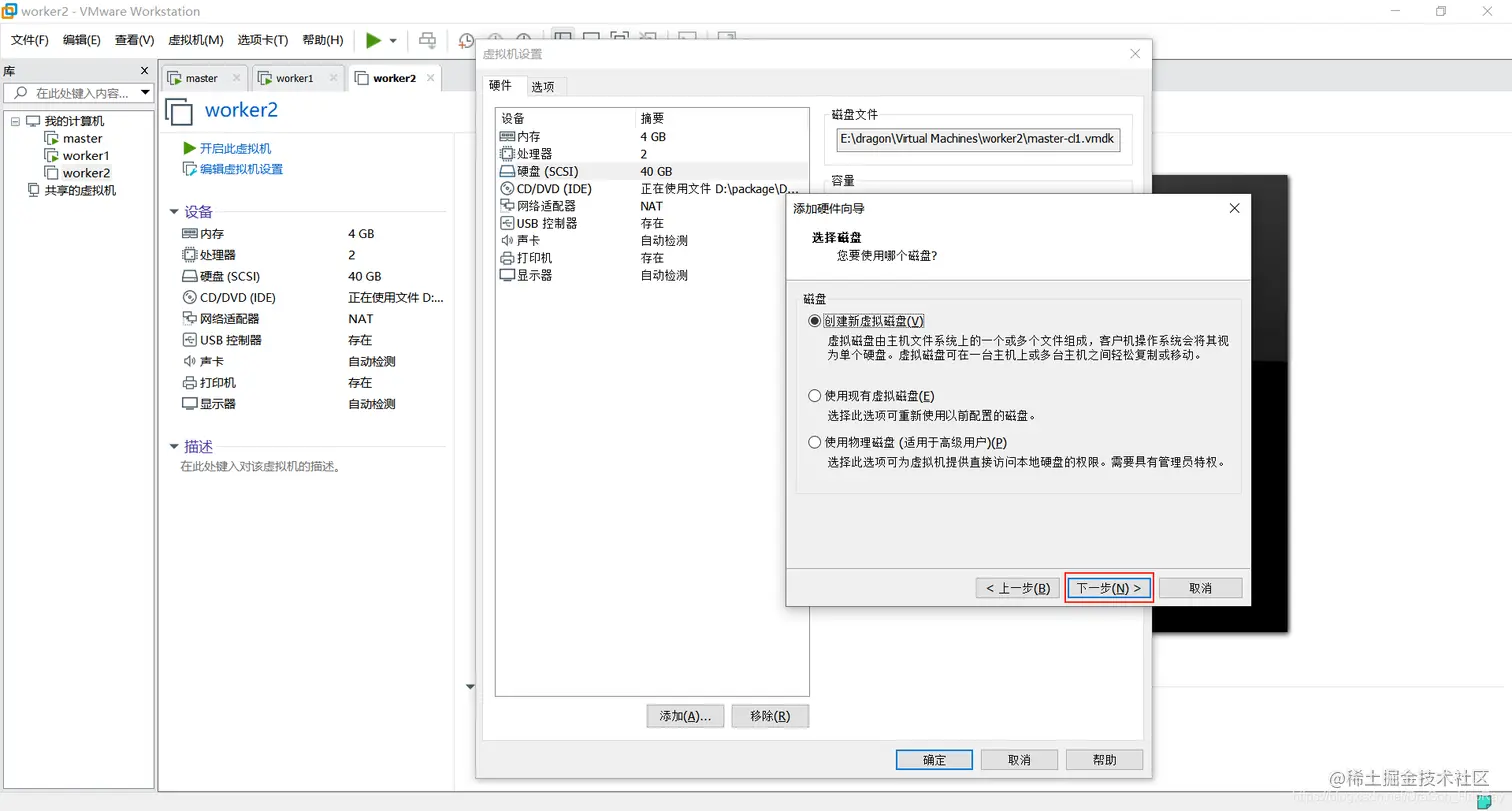Screen dimensions: 1512x811
Task: Select master in the library tree
Action: pyautogui.click(x=82, y=138)
